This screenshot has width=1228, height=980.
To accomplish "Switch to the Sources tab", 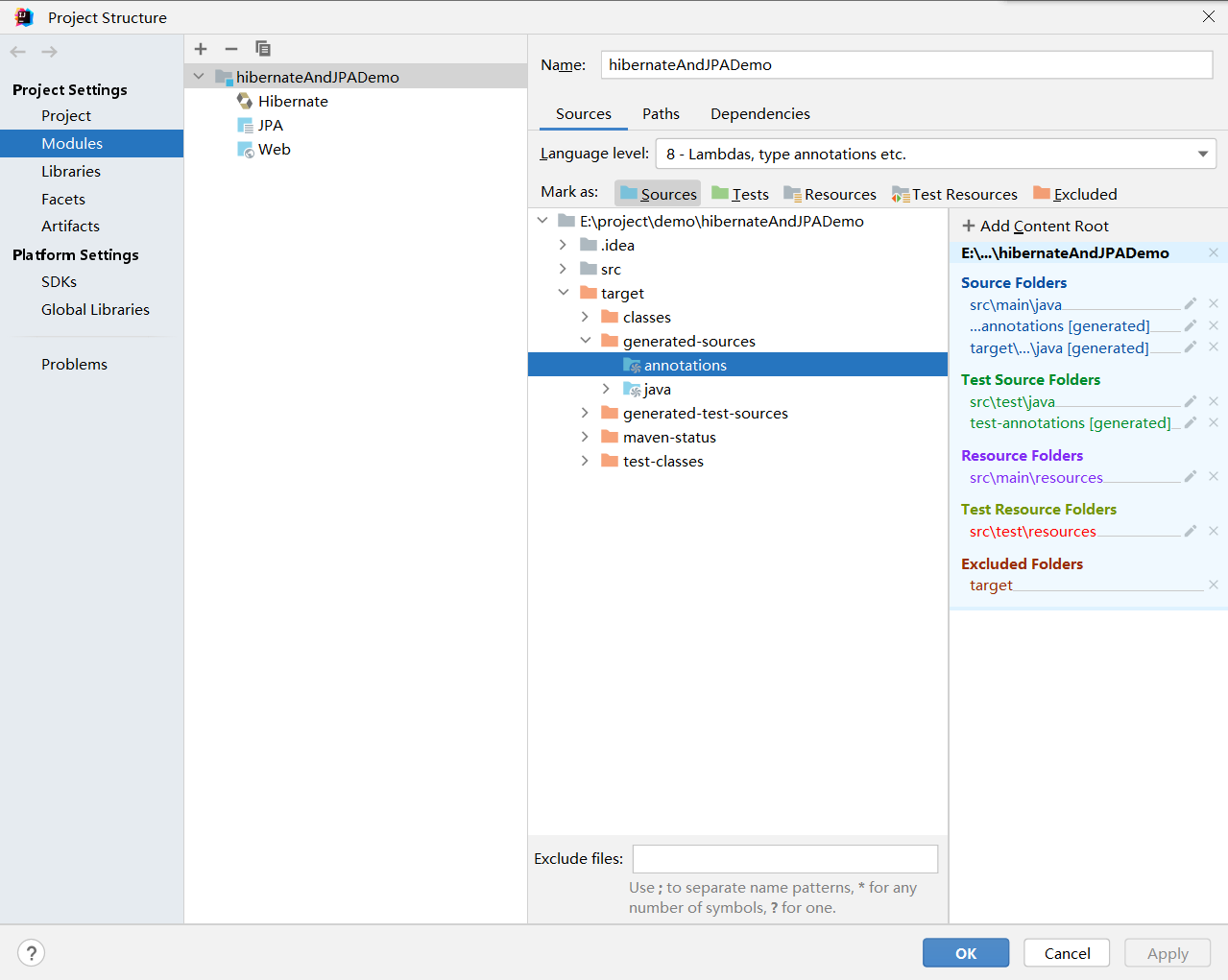I will click(x=584, y=113).
